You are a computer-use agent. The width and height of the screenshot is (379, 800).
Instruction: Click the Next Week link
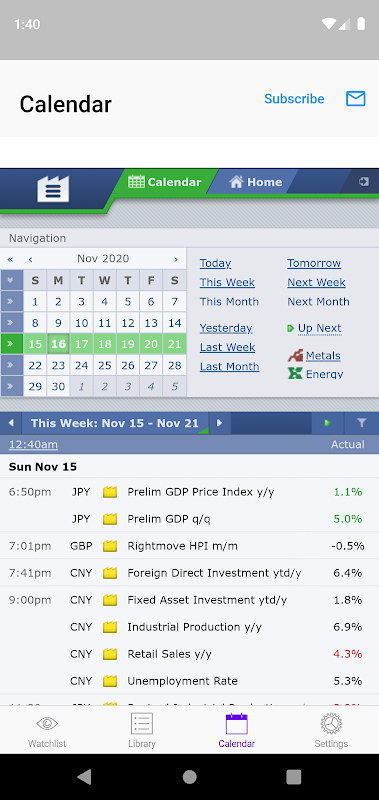pyautogui.click(x=316, y=282)
